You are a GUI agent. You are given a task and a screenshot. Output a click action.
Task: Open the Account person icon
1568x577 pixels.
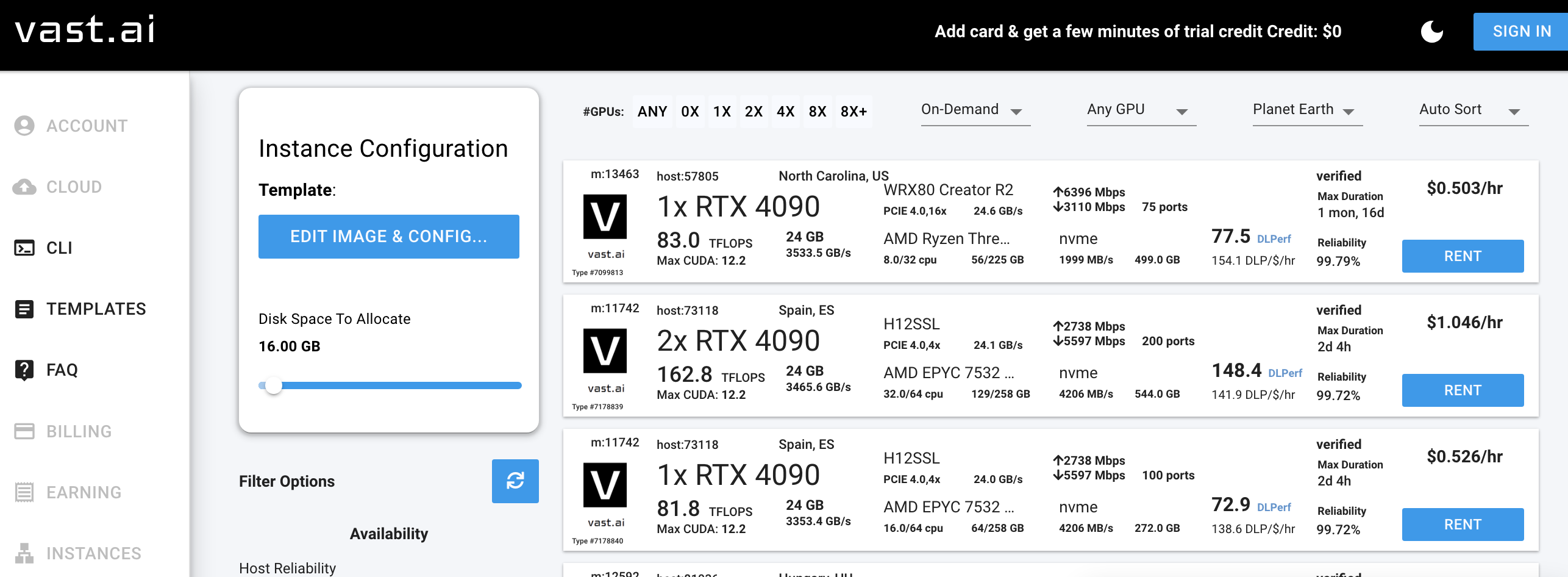tap(24, 126)
